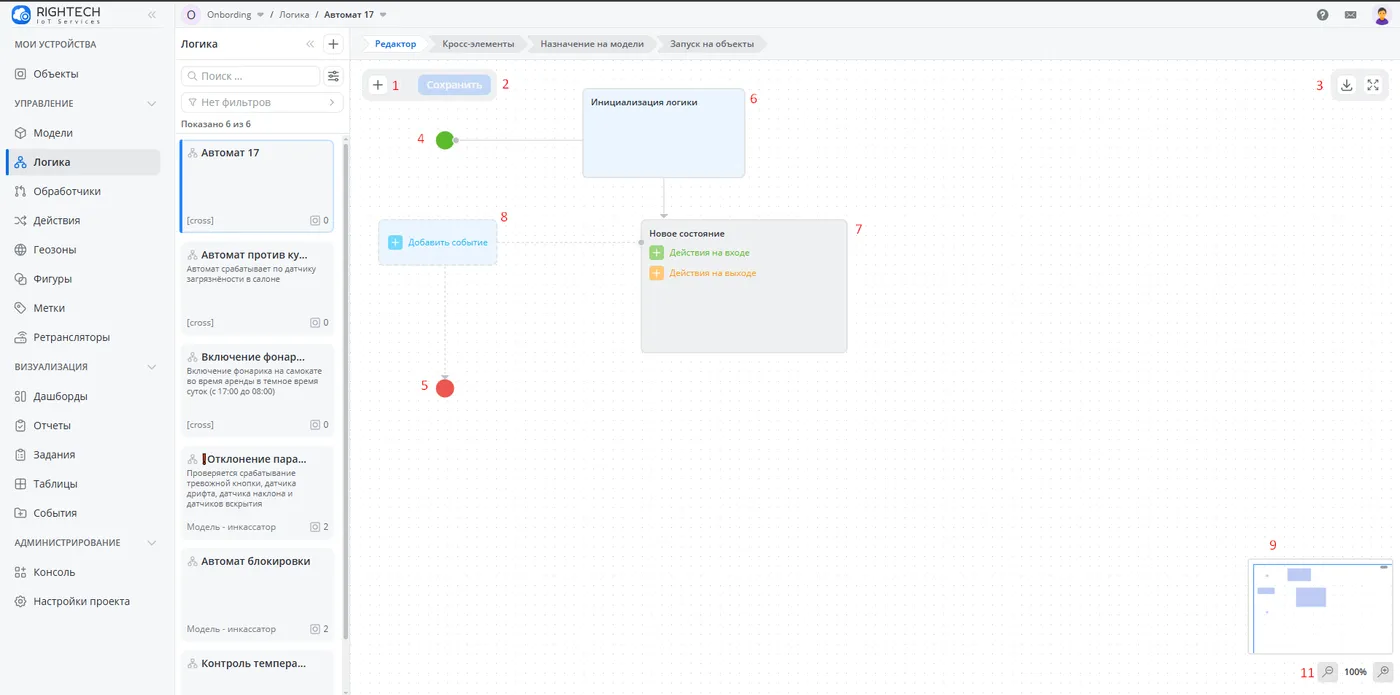1400x695 pixels.
Task: Add new logic with plus icon in Логика panel
Action: [334, 44]
